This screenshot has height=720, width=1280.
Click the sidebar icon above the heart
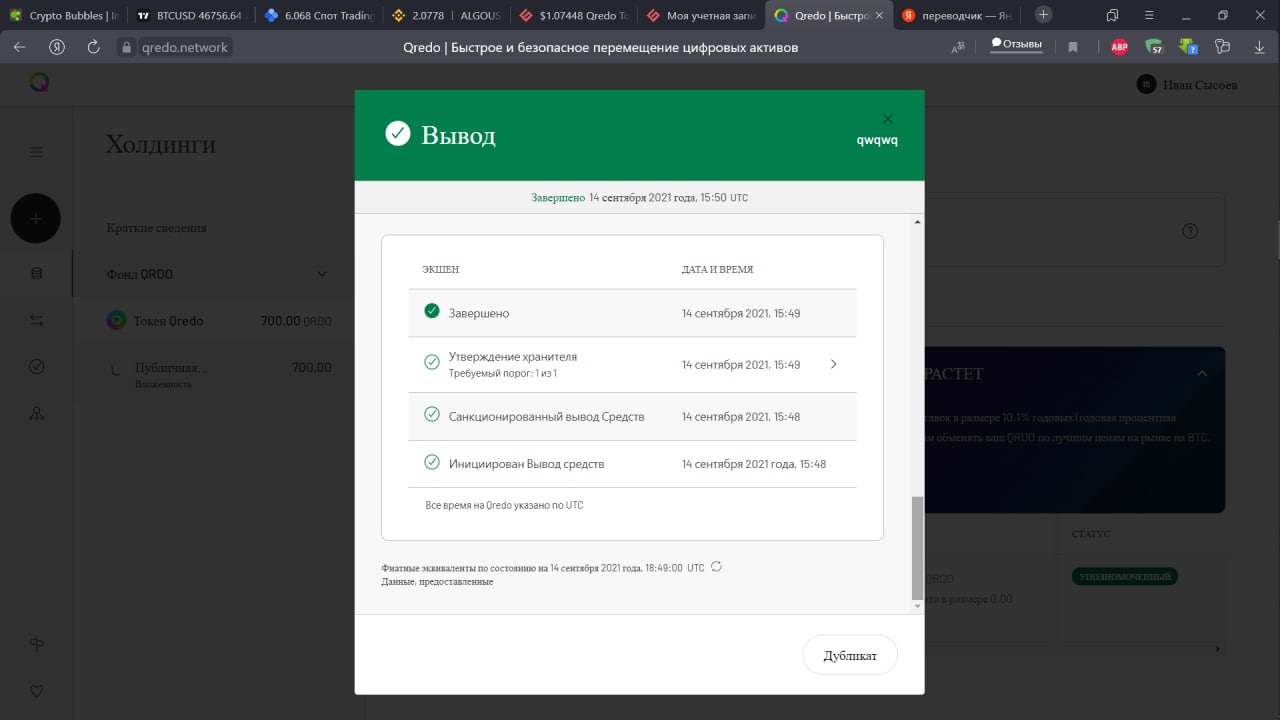36,645
